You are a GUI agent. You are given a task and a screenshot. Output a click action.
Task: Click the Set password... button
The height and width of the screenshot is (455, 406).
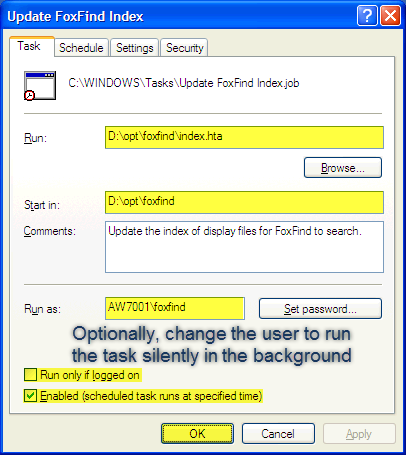pos(320,309)
